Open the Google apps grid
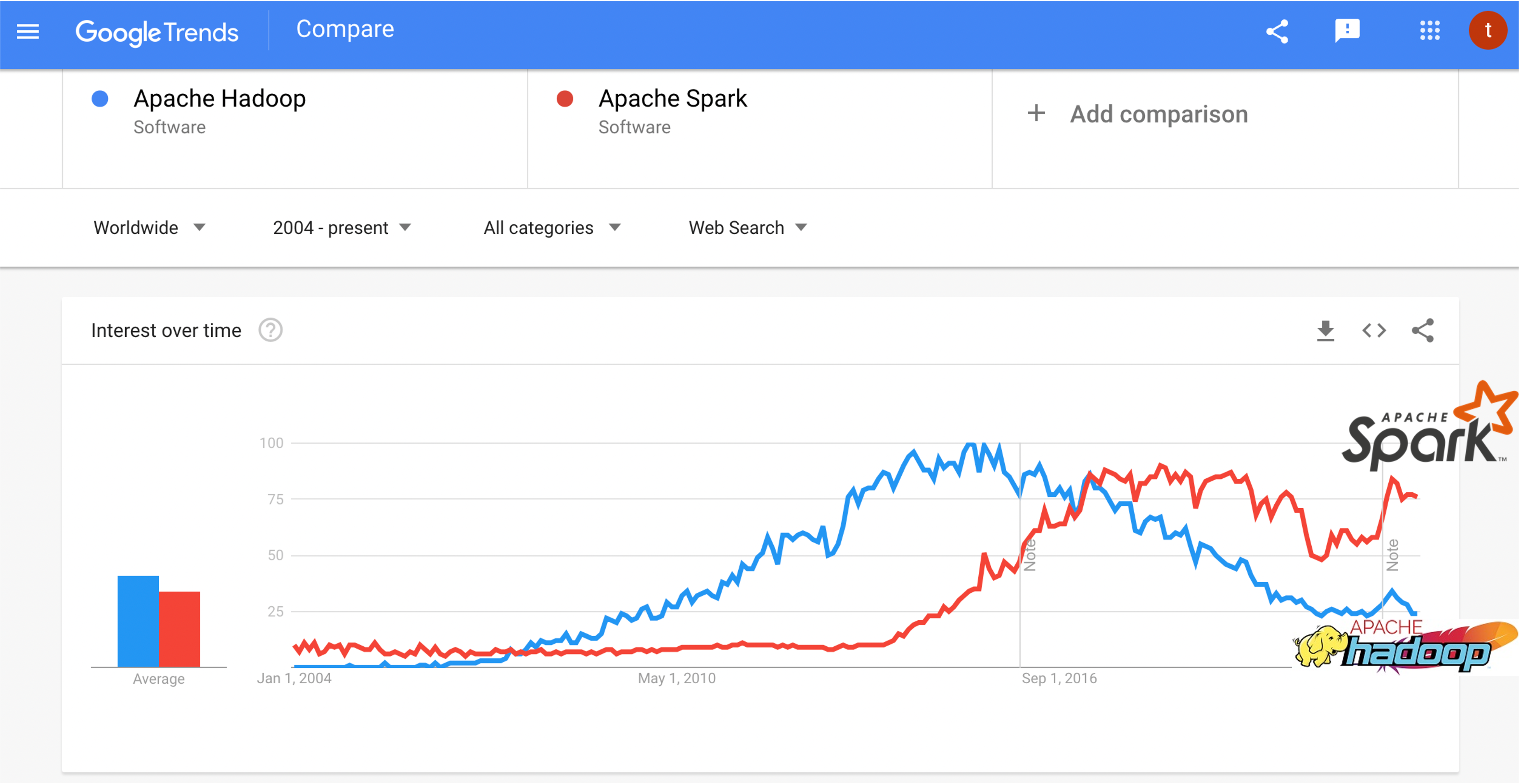This screenshot has height=784, width=1519. [1430, 31]
